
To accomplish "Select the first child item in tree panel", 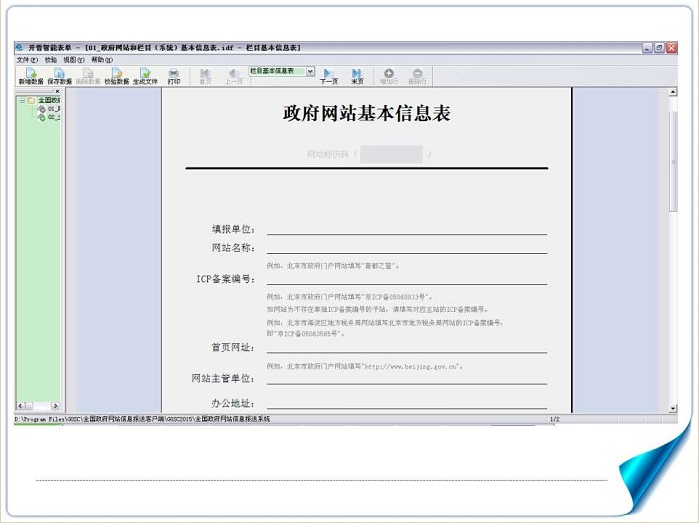I will 50,108.
